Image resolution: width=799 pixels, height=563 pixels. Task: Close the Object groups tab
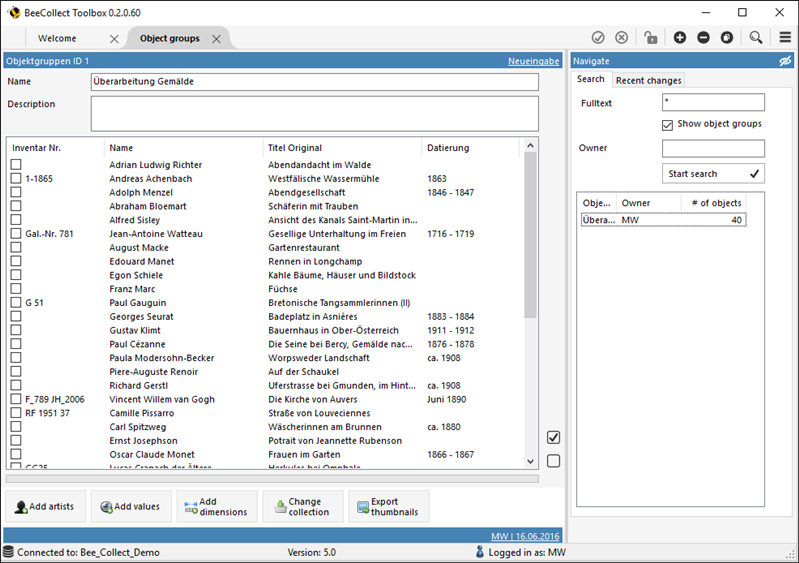click(x=217, y=39)
